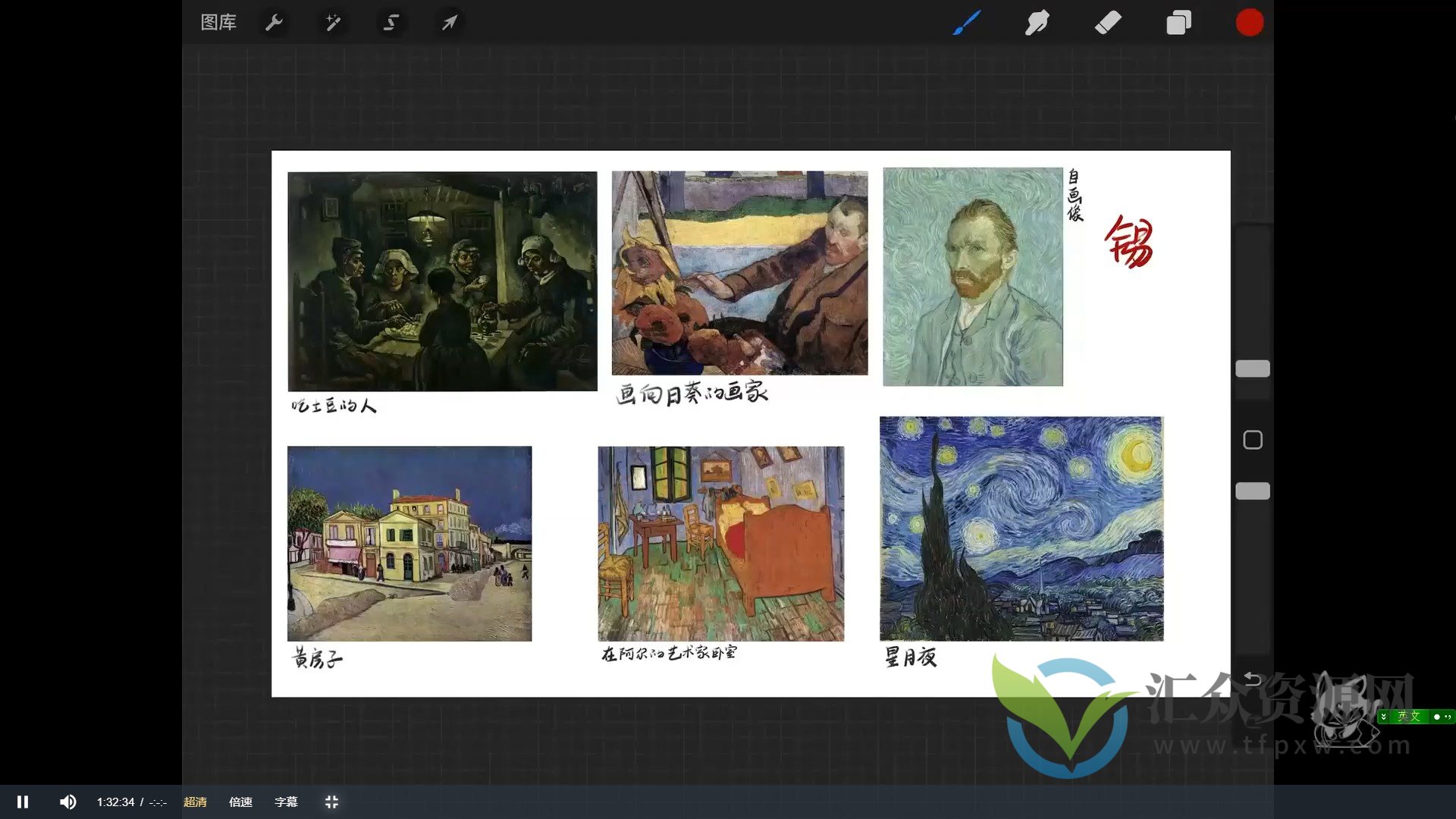Select the Eraser tool
This screenshot has width=1456, height=819.
coord(1108,23)
